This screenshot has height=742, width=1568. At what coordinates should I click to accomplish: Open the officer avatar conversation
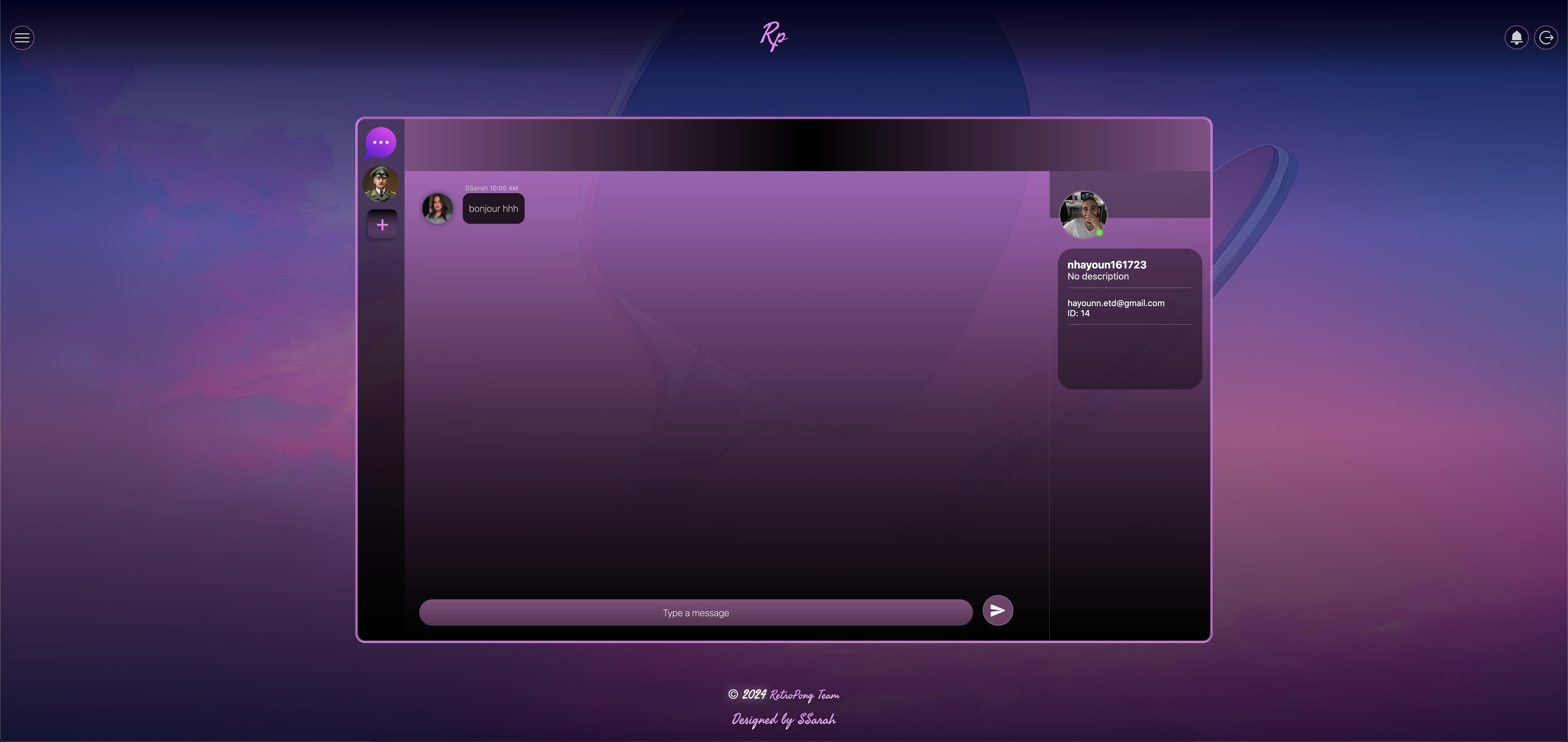click(381, 184)
